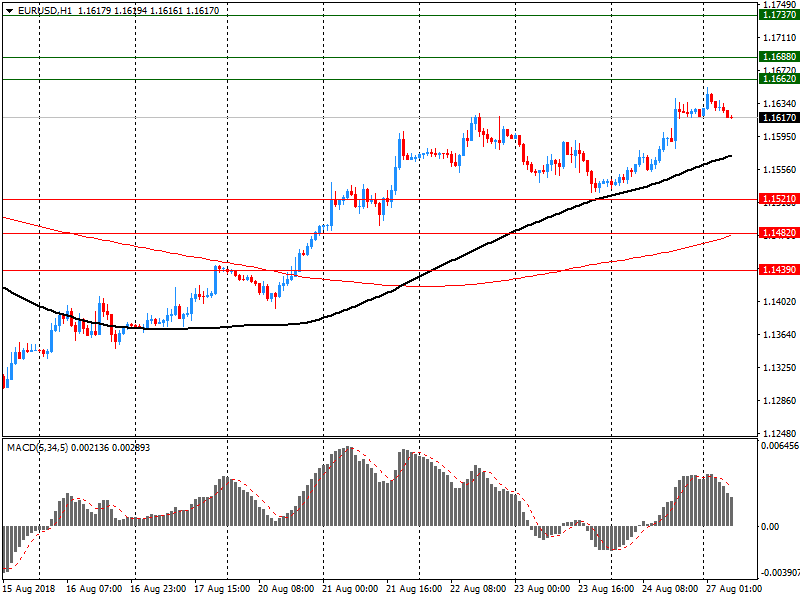800x600 pixels.
Task: Select the 21 Aug 16:00 time label
Action: coord(414,589)
